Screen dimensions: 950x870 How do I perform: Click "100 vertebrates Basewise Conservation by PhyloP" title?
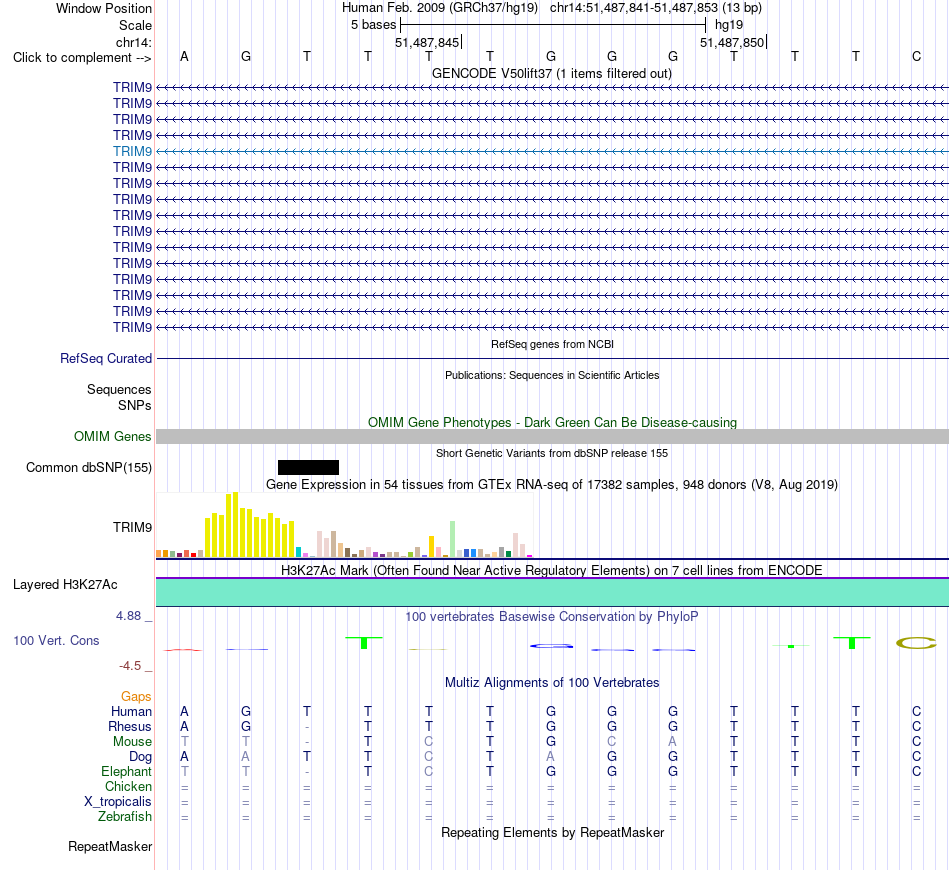(x=551, y=617)
